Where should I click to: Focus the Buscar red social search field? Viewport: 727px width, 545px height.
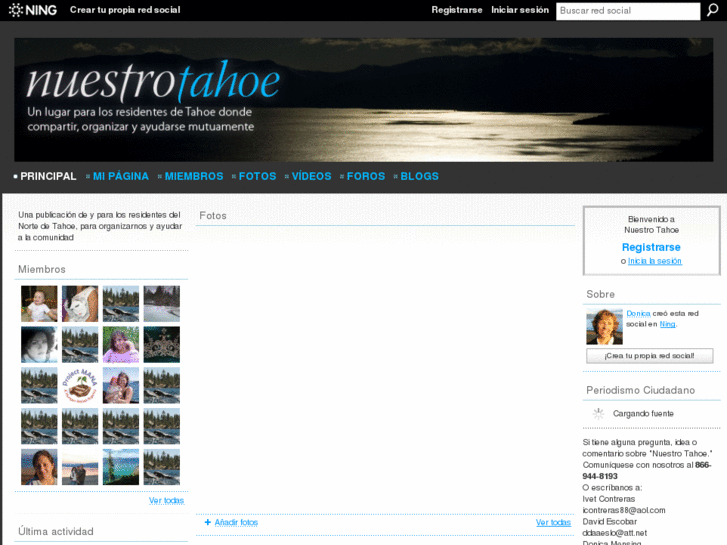628,11
